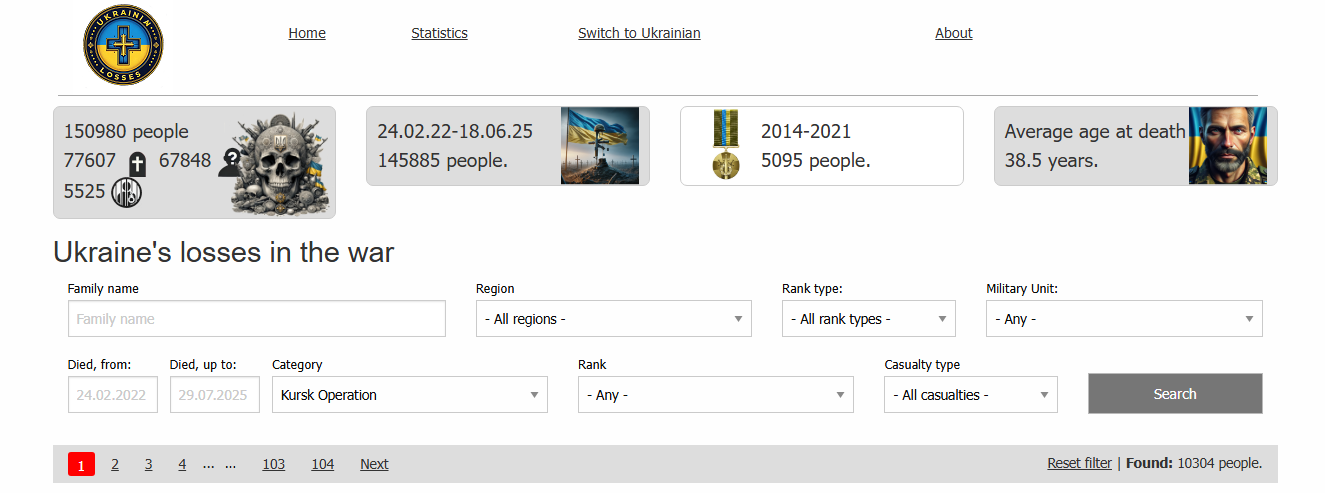
Task: Expand the Rank type dropdown
Action: coord(868,319)
